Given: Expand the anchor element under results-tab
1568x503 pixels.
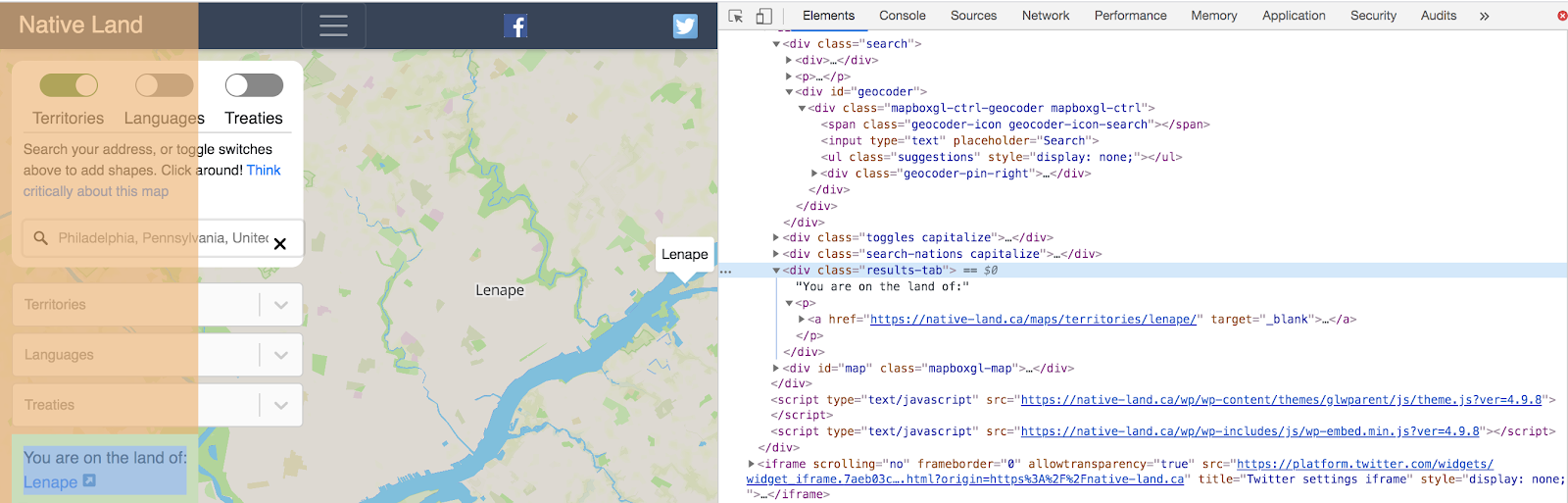Looking at the screenshot, I should [803, 320].
